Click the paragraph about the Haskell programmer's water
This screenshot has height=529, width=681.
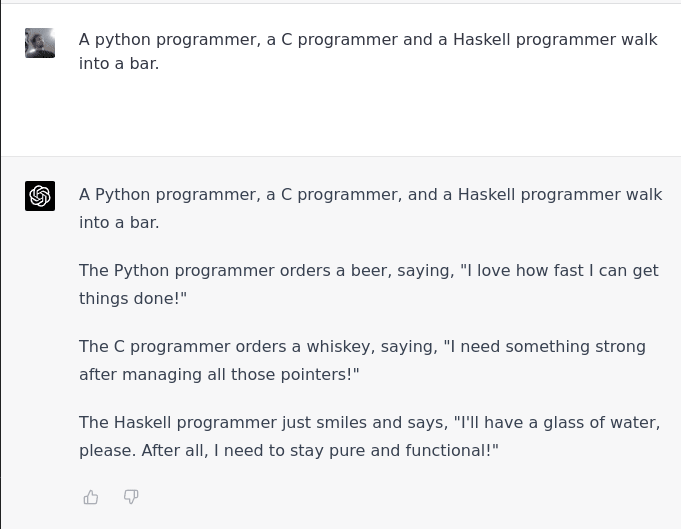click(370, 436)
